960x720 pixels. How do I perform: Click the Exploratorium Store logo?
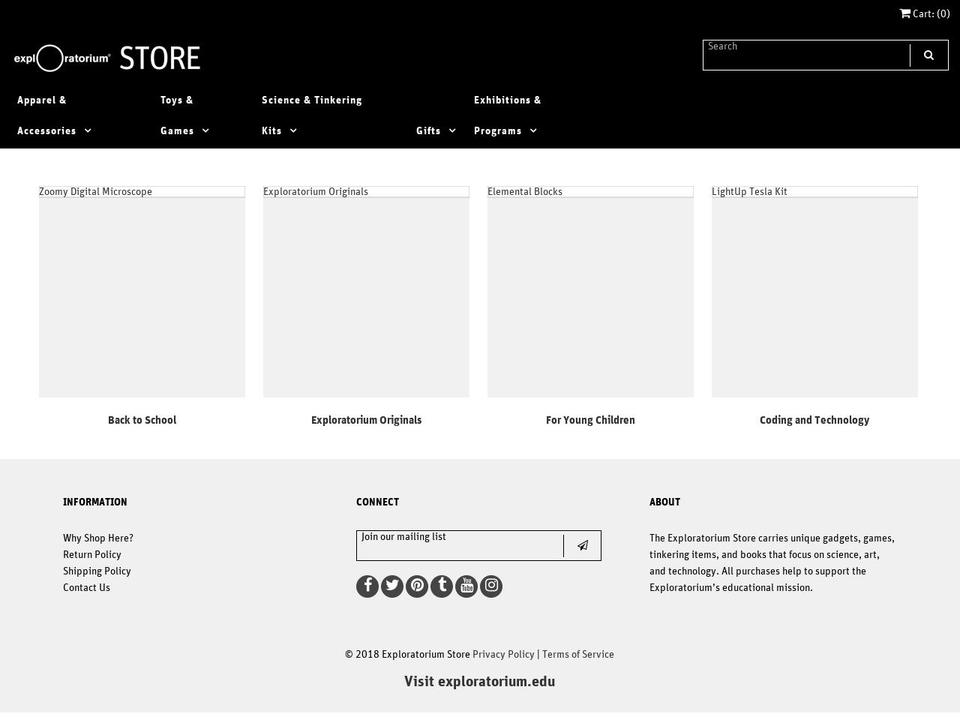(107, 58)
